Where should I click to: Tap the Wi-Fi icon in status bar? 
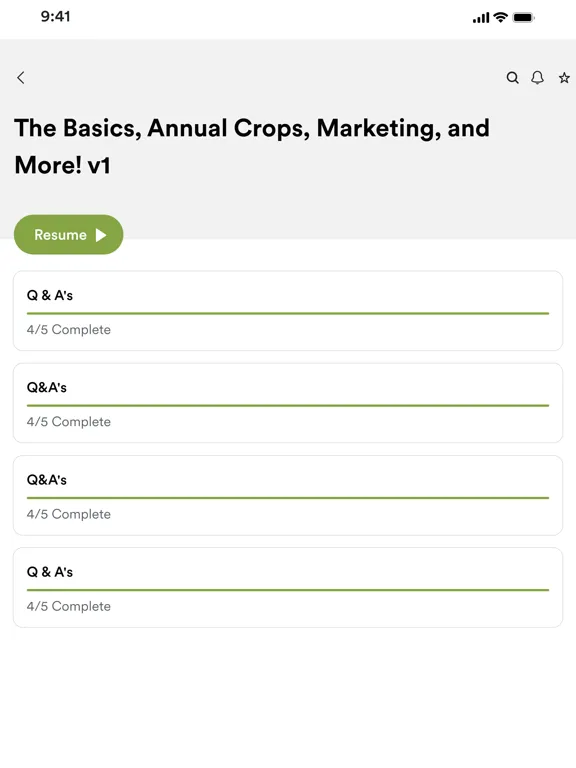[500, 17]
